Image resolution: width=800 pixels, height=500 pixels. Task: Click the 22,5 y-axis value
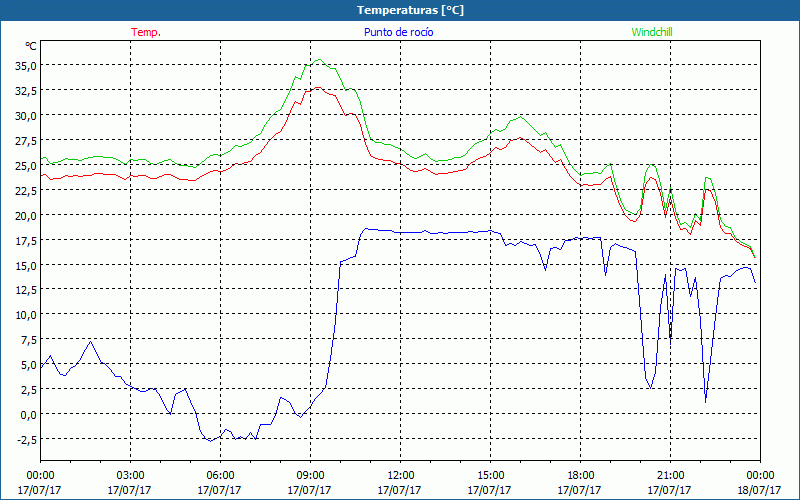click(x=25, y=190)
